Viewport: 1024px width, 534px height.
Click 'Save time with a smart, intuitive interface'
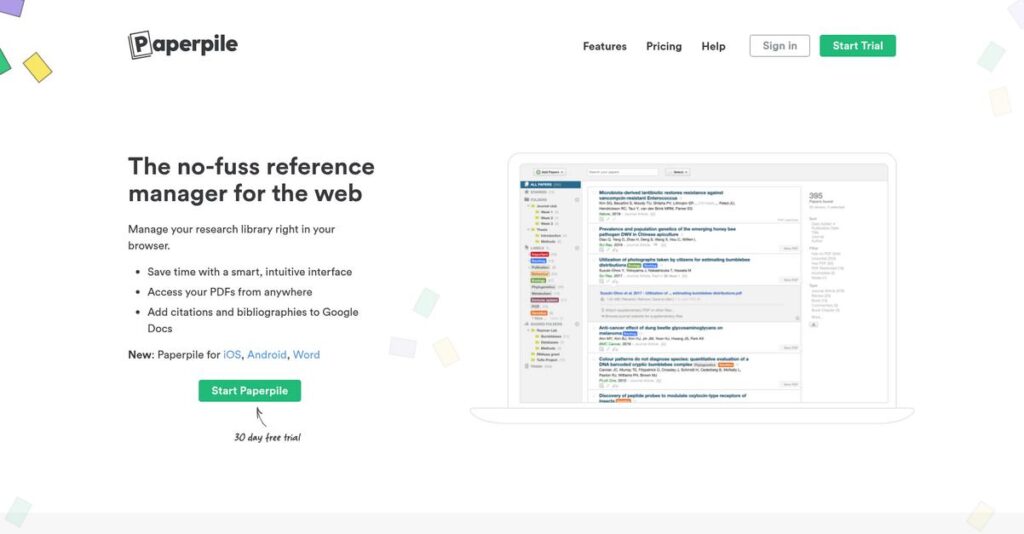249,272
